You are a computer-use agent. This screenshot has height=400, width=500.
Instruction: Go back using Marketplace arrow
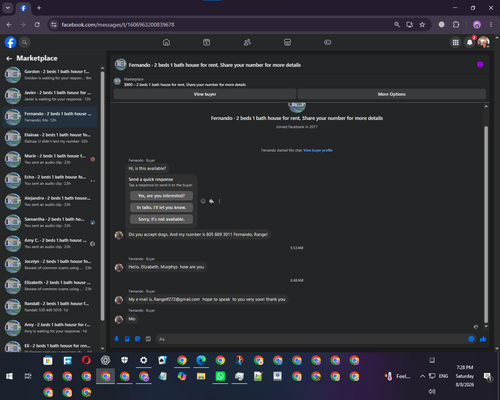(x=9, y=58)
